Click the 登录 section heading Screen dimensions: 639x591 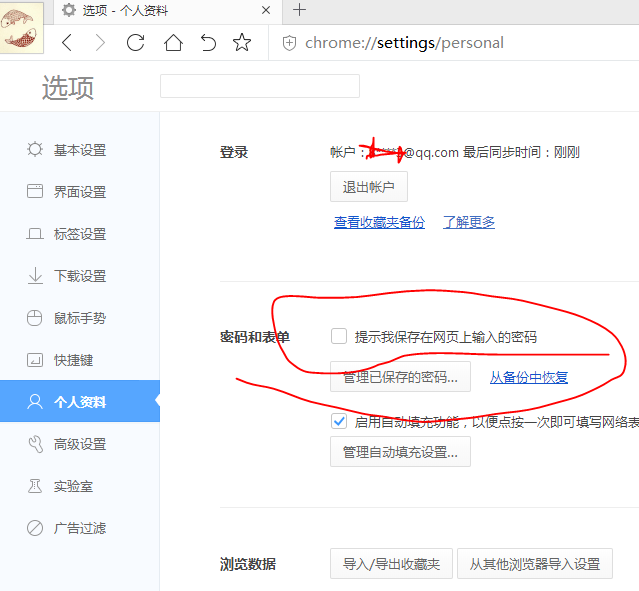click(234, 152)
